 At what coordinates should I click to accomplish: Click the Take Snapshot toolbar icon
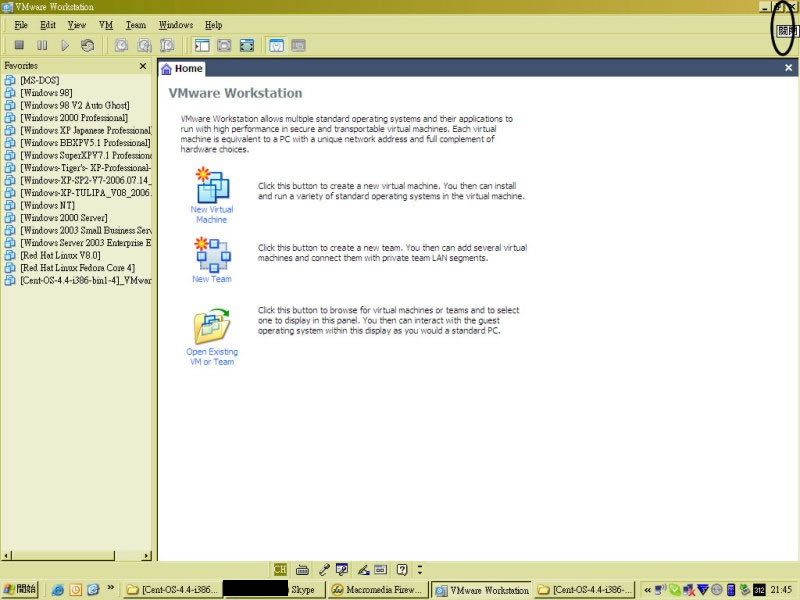pos(121,45)
